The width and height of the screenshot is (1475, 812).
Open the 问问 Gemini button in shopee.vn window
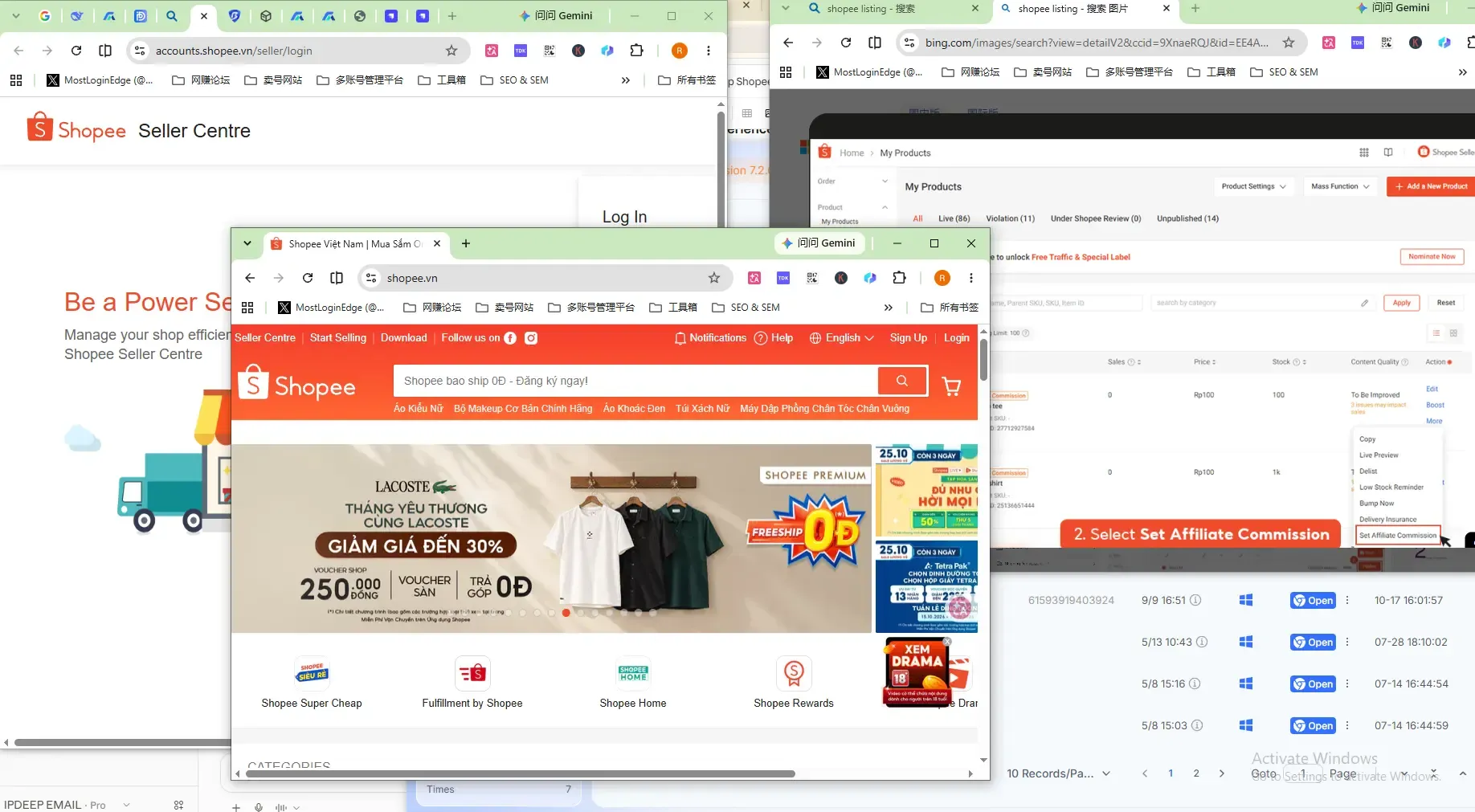pos(819,243)
